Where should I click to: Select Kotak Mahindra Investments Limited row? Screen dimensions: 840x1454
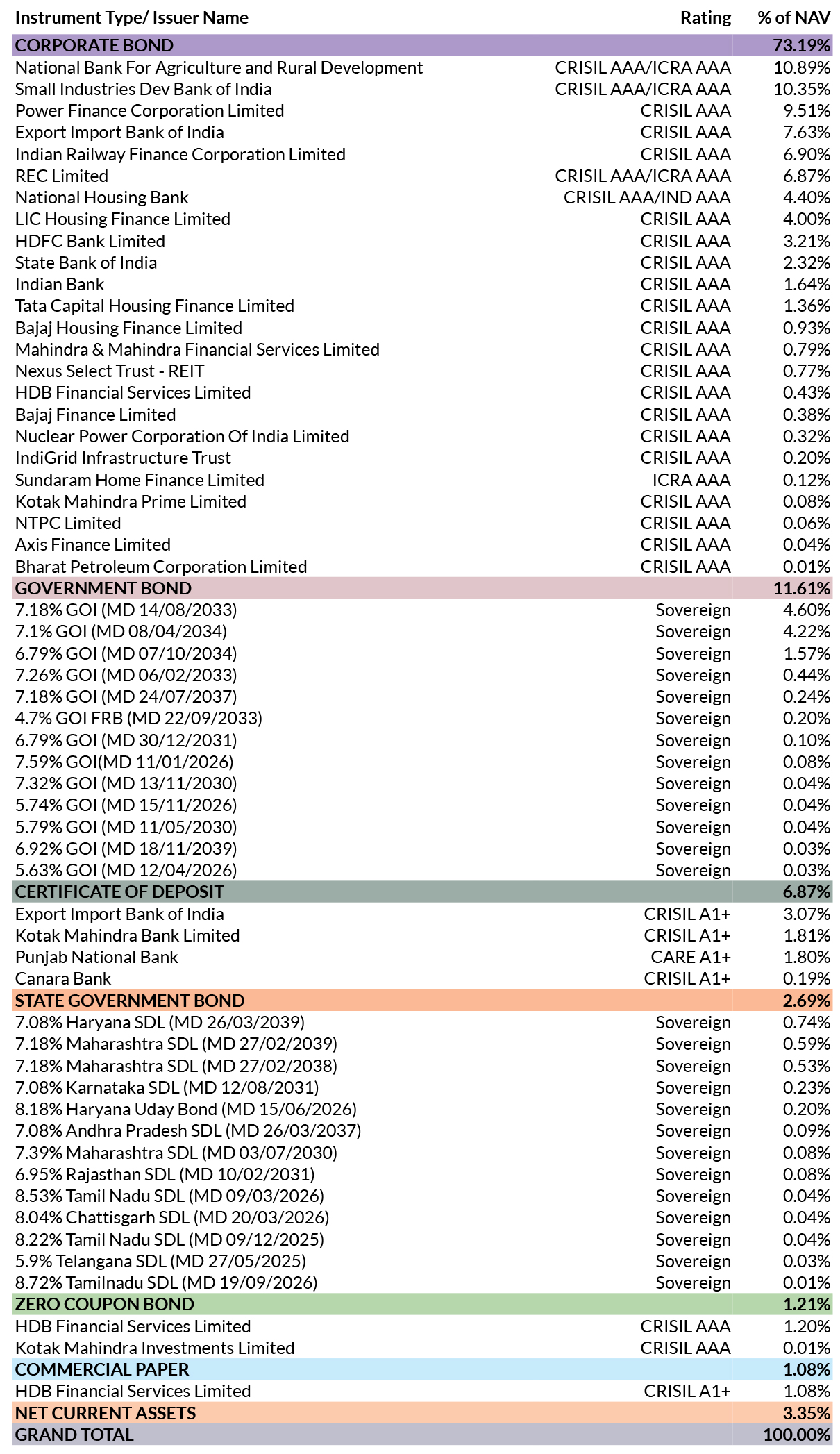pos(422,1348)
